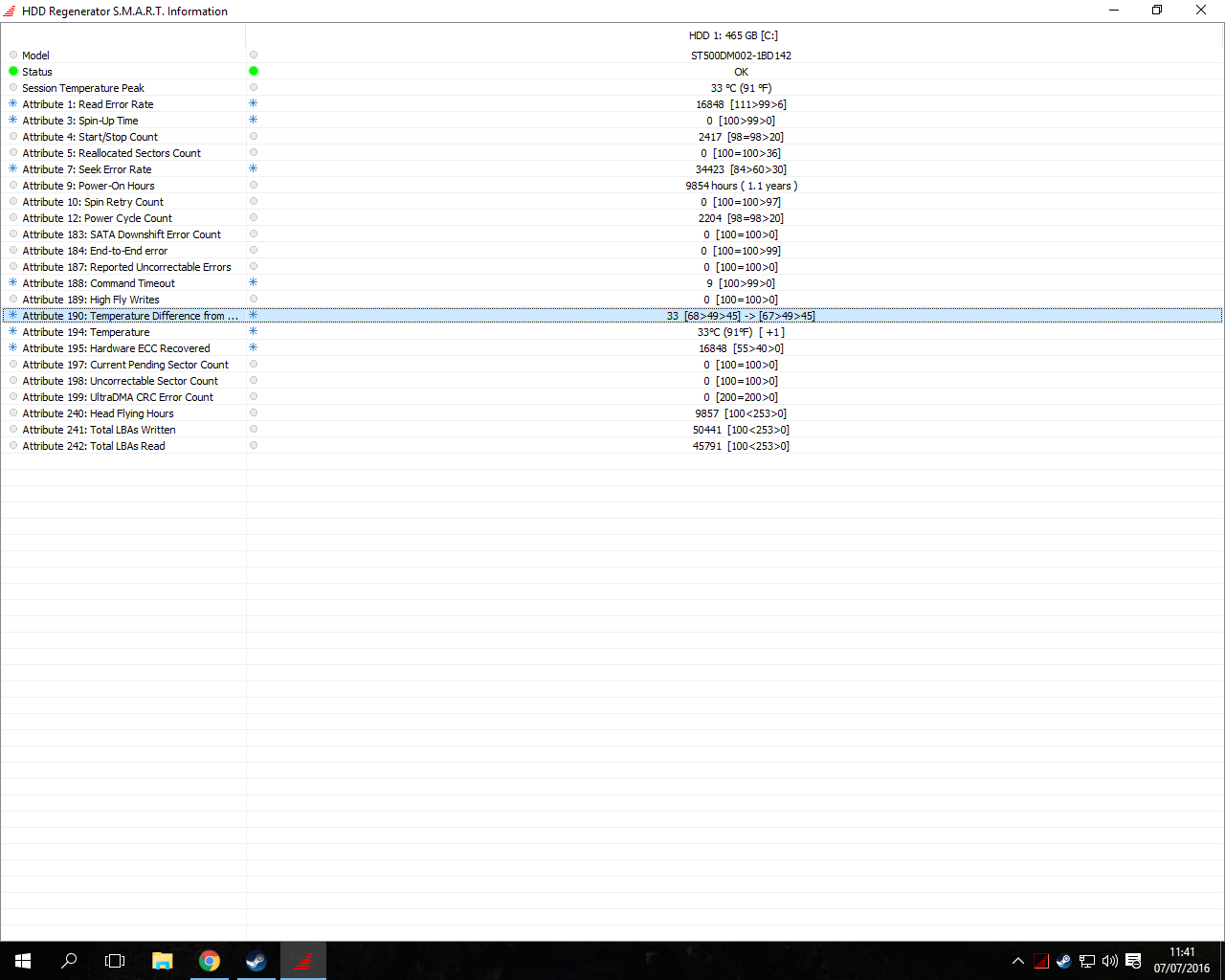Screen dimensions: 1225x980
Task: Select Attribute 241: Total LBAs Written
Action: pos(100,430)
